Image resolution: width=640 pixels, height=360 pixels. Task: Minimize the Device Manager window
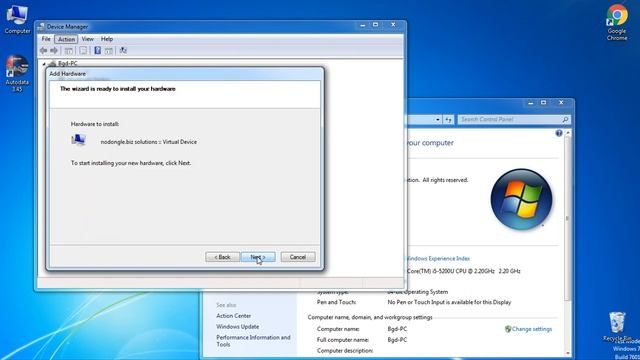click(362, 25)
